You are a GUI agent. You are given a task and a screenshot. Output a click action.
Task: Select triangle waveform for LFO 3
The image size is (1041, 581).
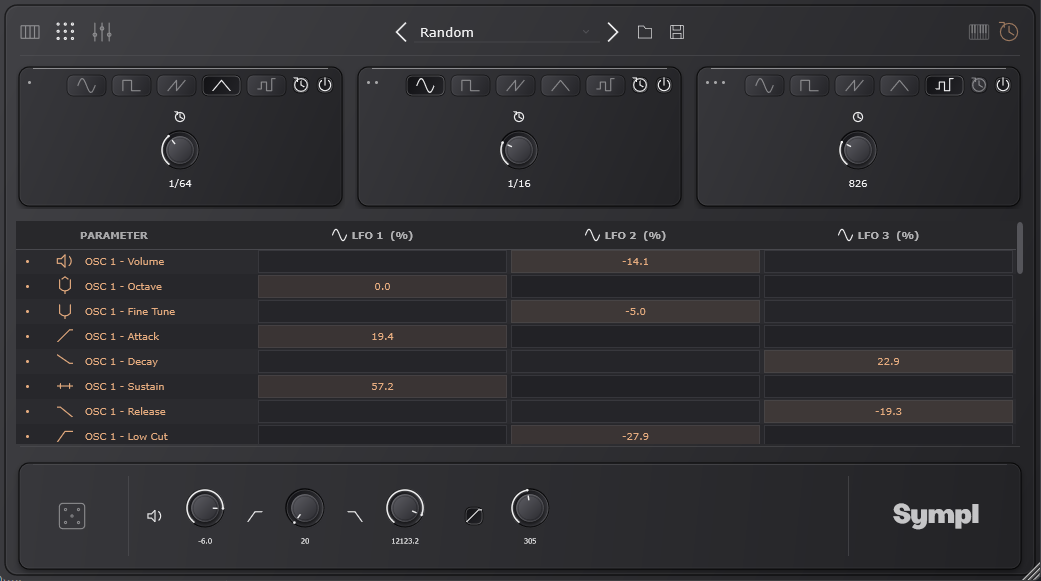pos(899,85)
